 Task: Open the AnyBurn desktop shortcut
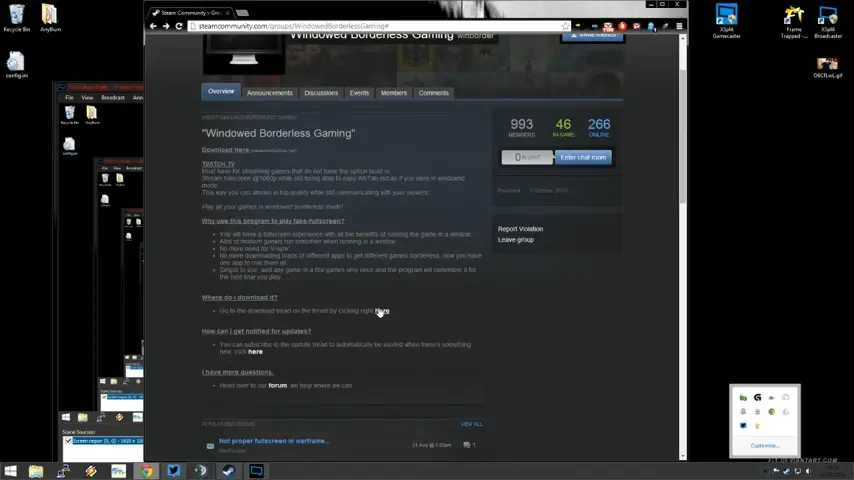click(x=50, y=18)
